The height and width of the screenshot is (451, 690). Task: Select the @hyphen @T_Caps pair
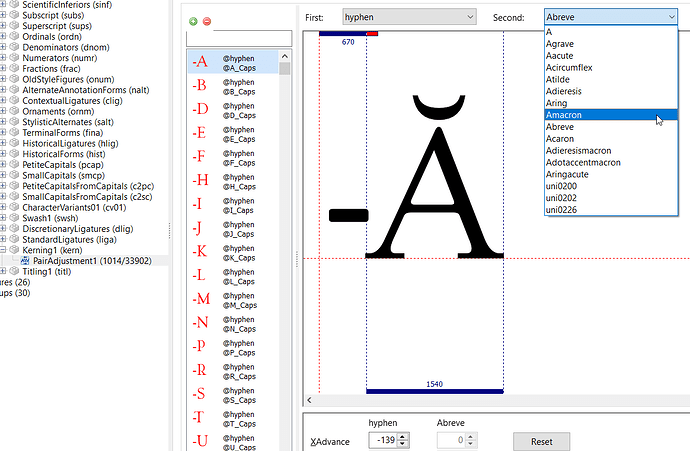click(233, 418)
